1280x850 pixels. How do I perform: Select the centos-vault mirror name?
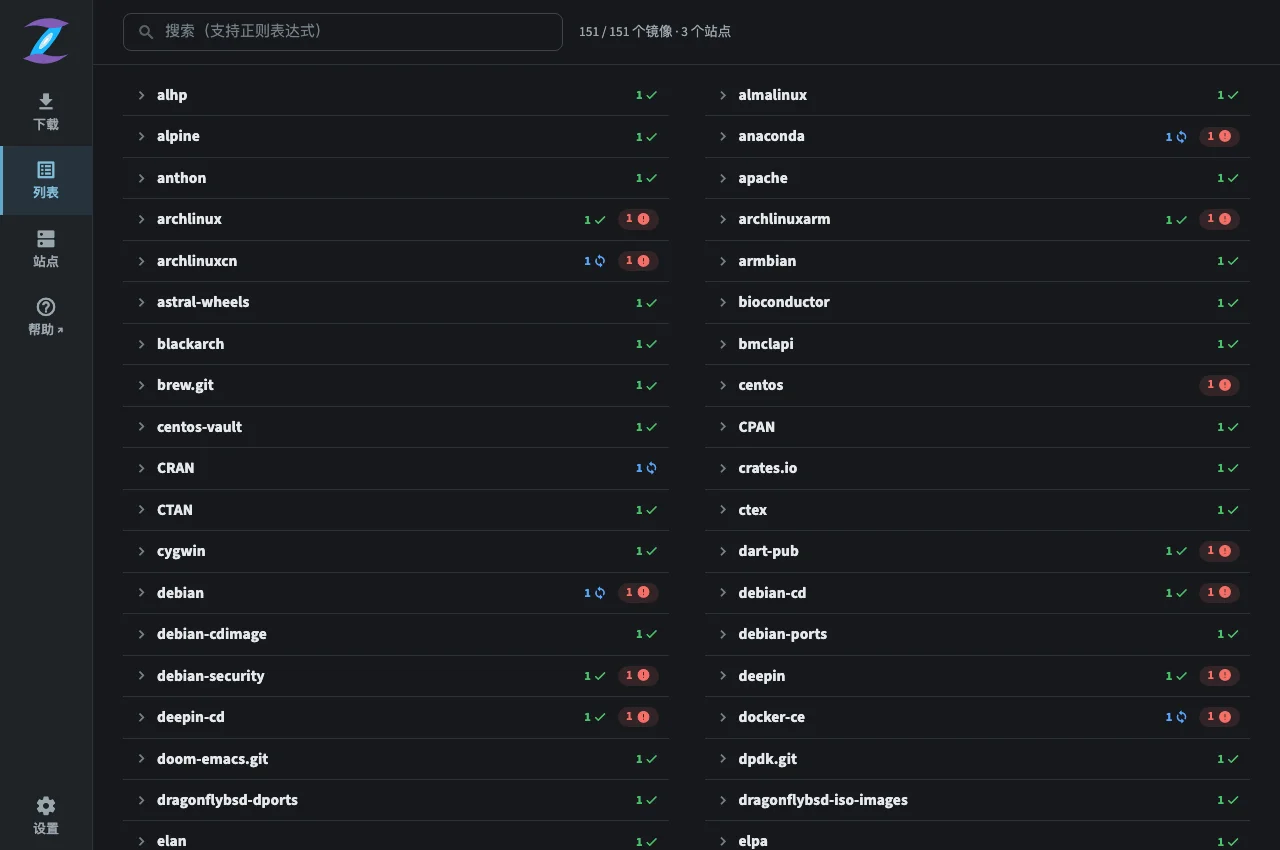[x=199, y=427]
